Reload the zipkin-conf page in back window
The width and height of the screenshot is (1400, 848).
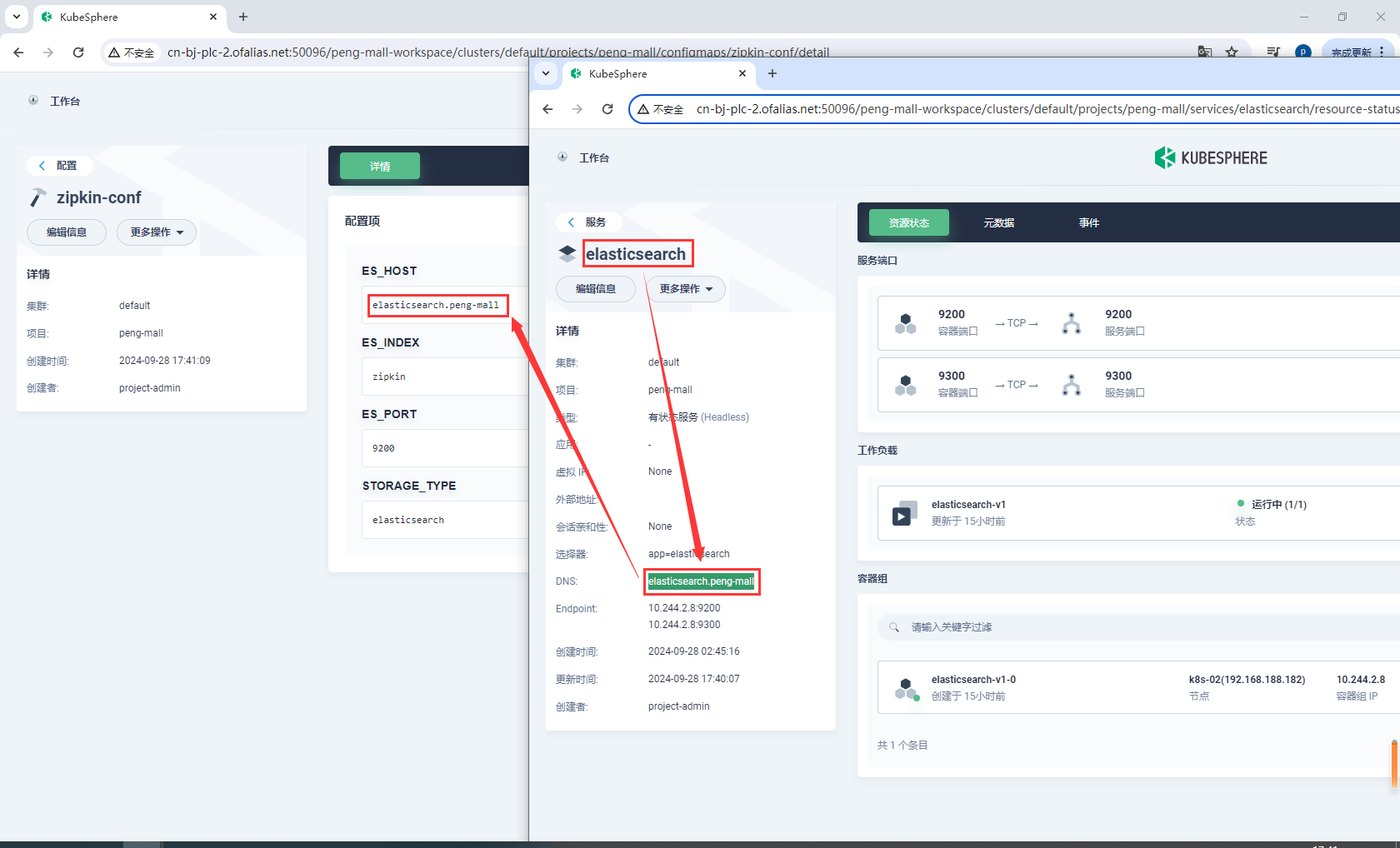(78, 52)
